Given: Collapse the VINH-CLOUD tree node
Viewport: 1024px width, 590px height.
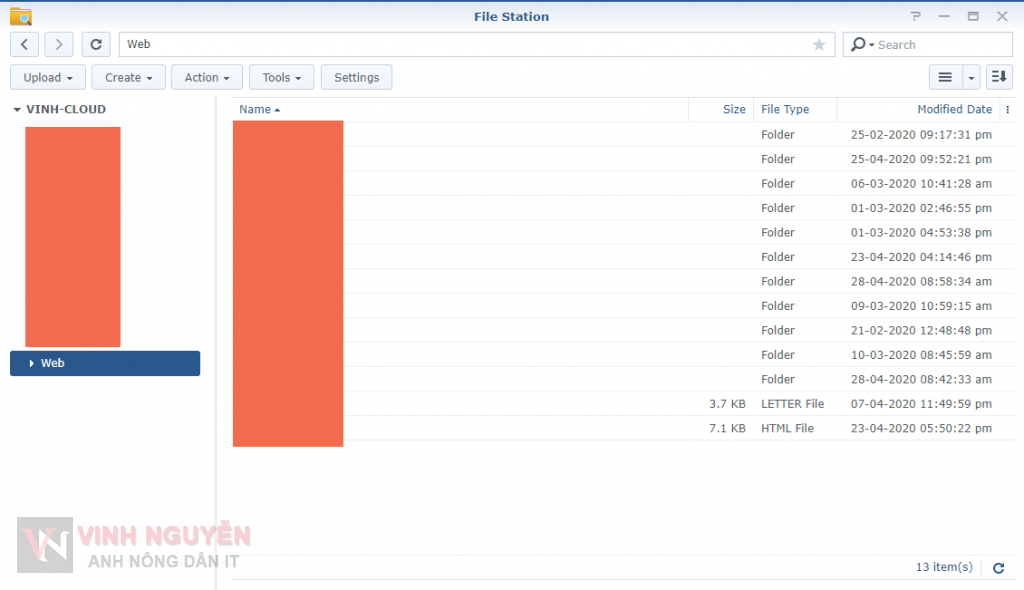Looking at the screenshot, I should 17,110.
